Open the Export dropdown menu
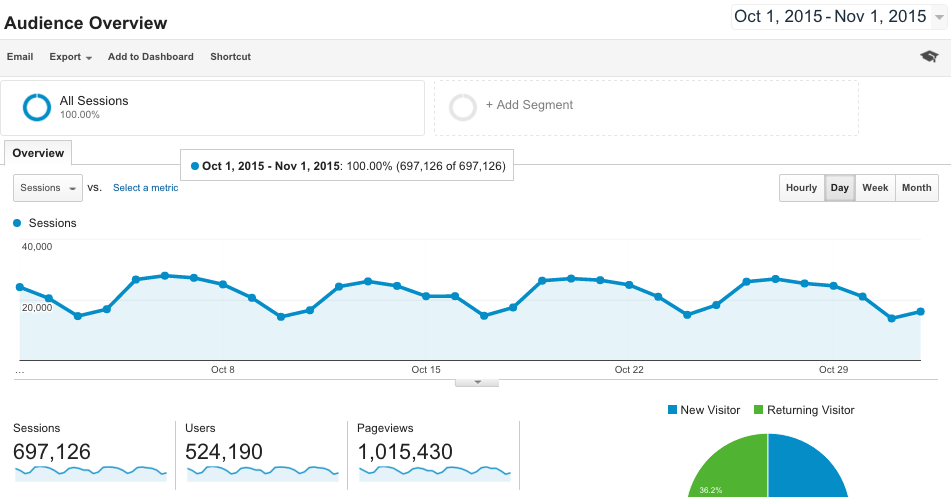This screenshot has height=497, width=951. [70, 56]
